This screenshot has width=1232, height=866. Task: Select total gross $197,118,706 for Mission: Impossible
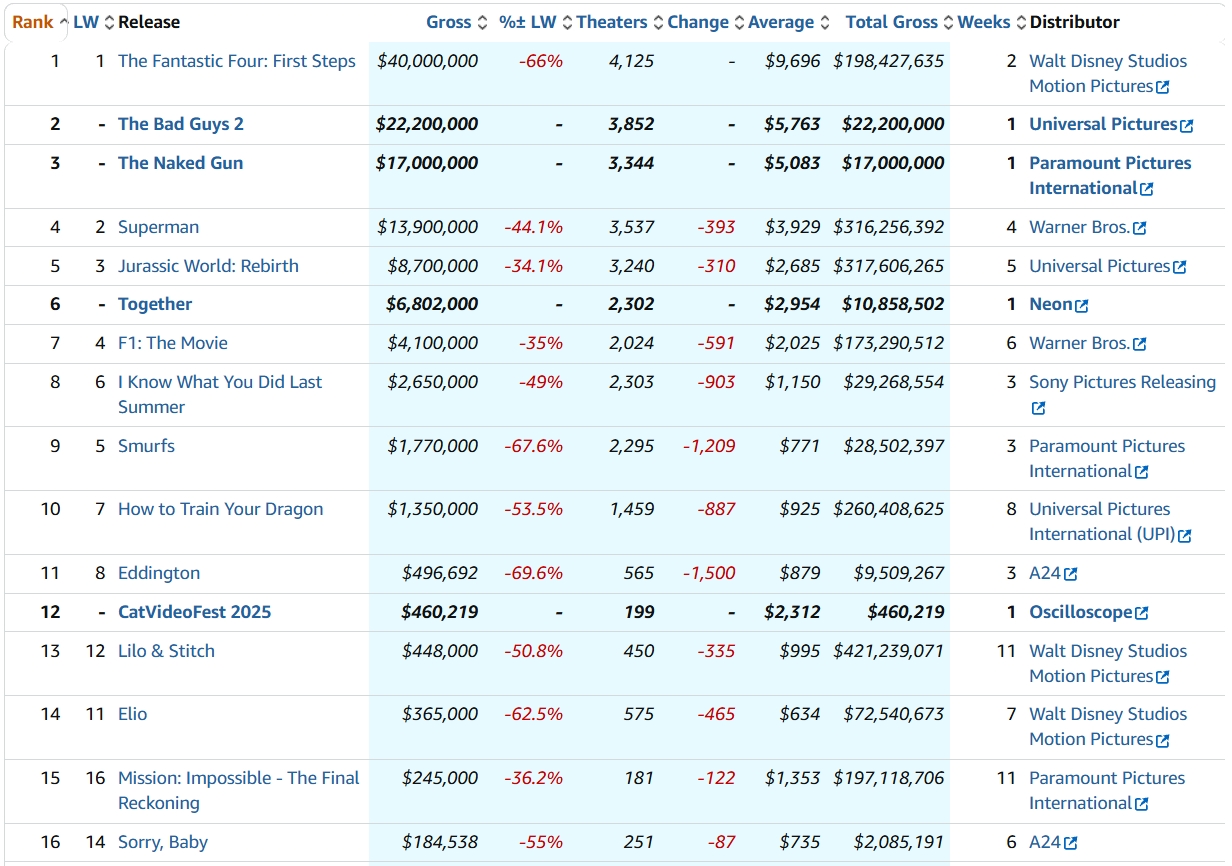click(889, 778)
